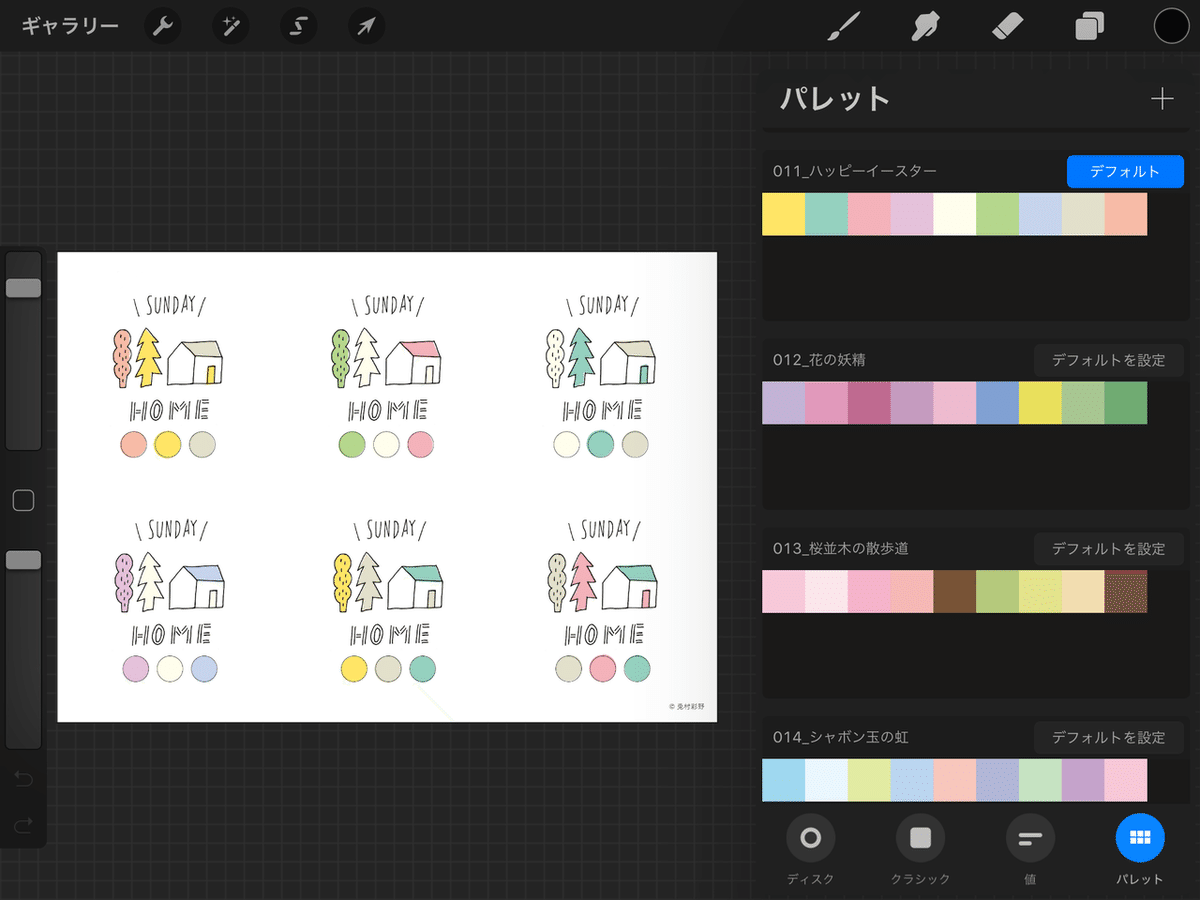Select the Selection S tool
Image resolution: width=1200 pixels, height=900 pixels.
tap(298, 26)
